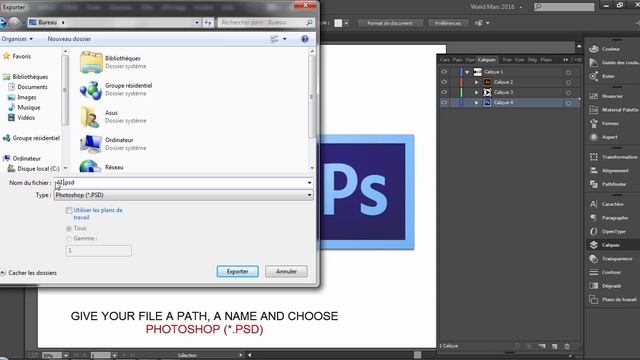Screen dimensions: 640x360
Task: Open Ordinateur system folder
Action: point(113,144)
